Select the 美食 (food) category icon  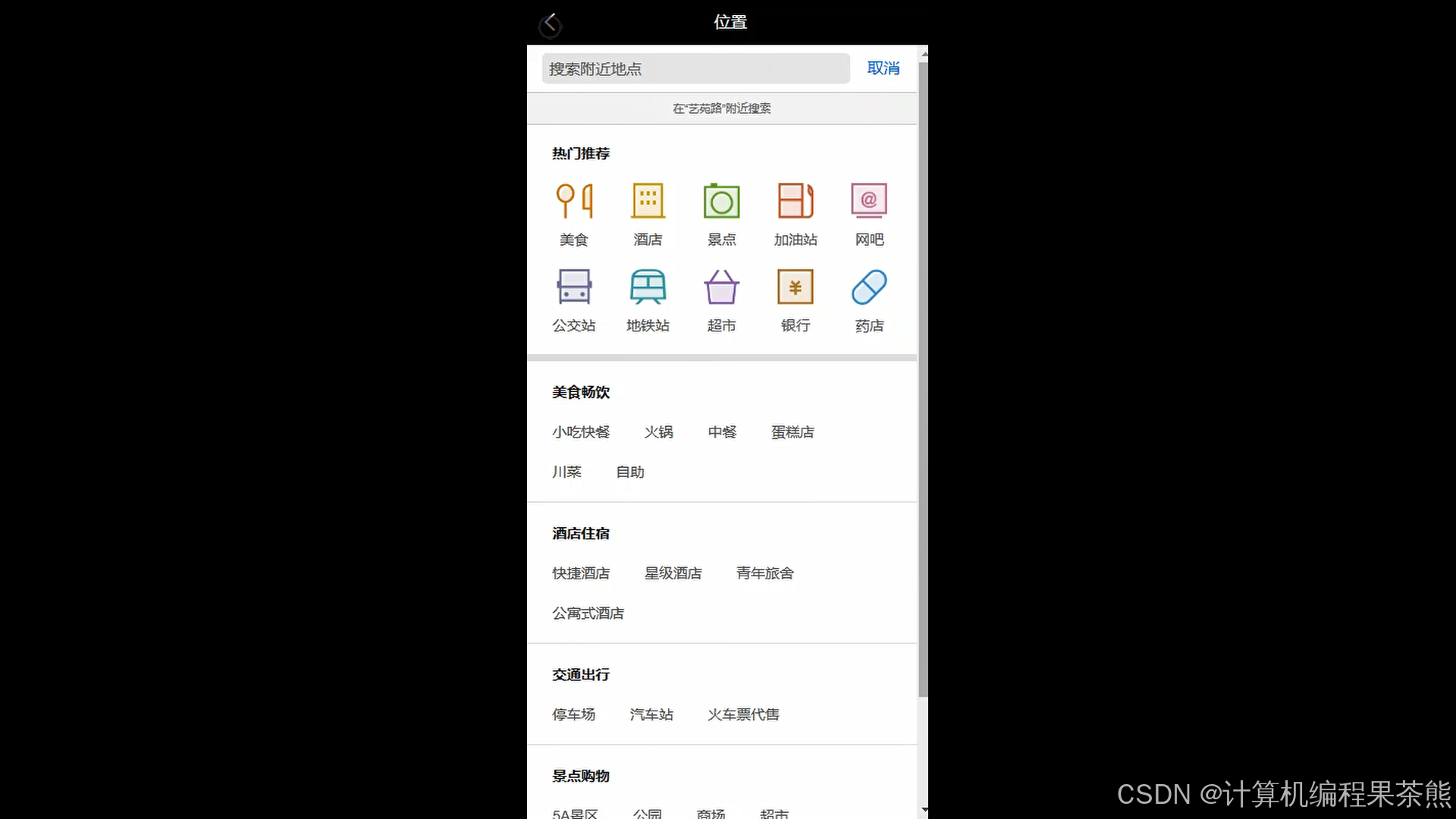pos(575,200)
